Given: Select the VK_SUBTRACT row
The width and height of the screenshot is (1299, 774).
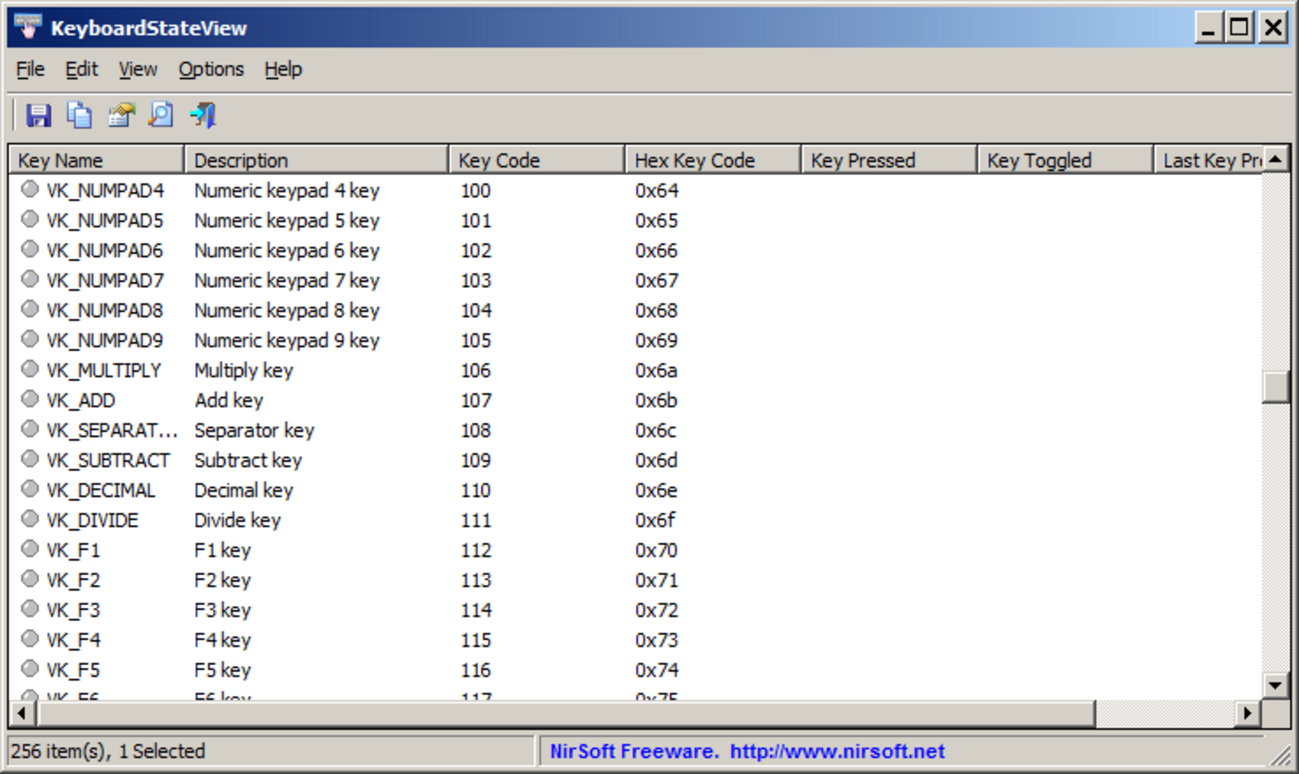Looking at the screenshot, I should pos(107,460).
